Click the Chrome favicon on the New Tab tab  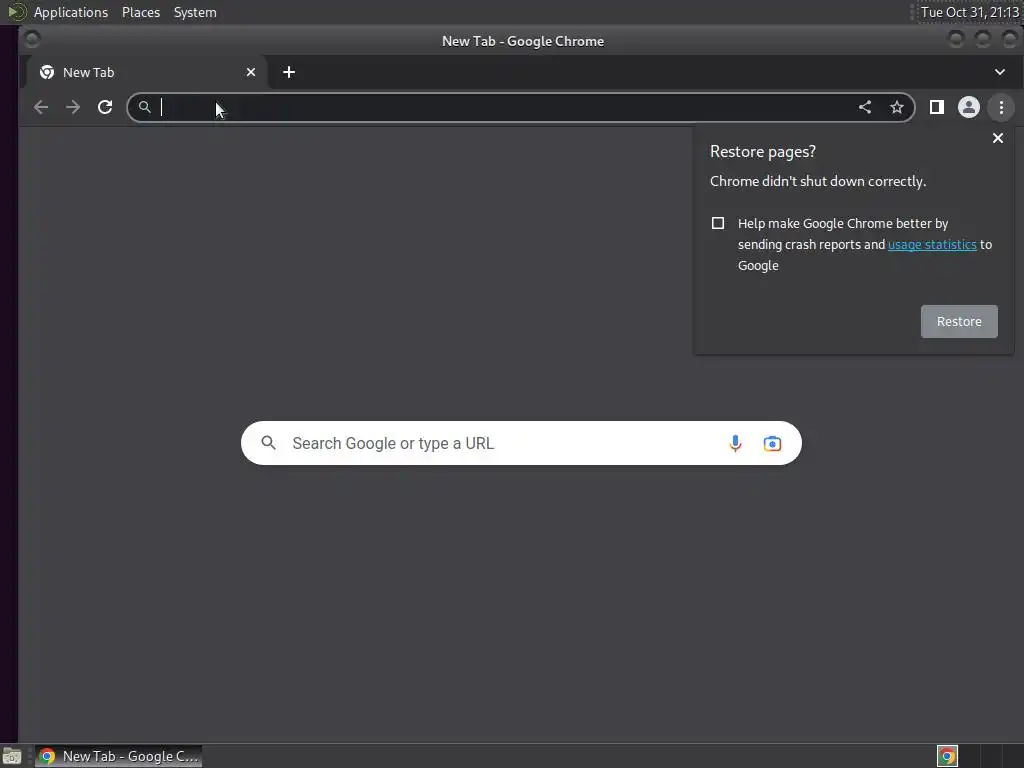(x=47, y=72)
